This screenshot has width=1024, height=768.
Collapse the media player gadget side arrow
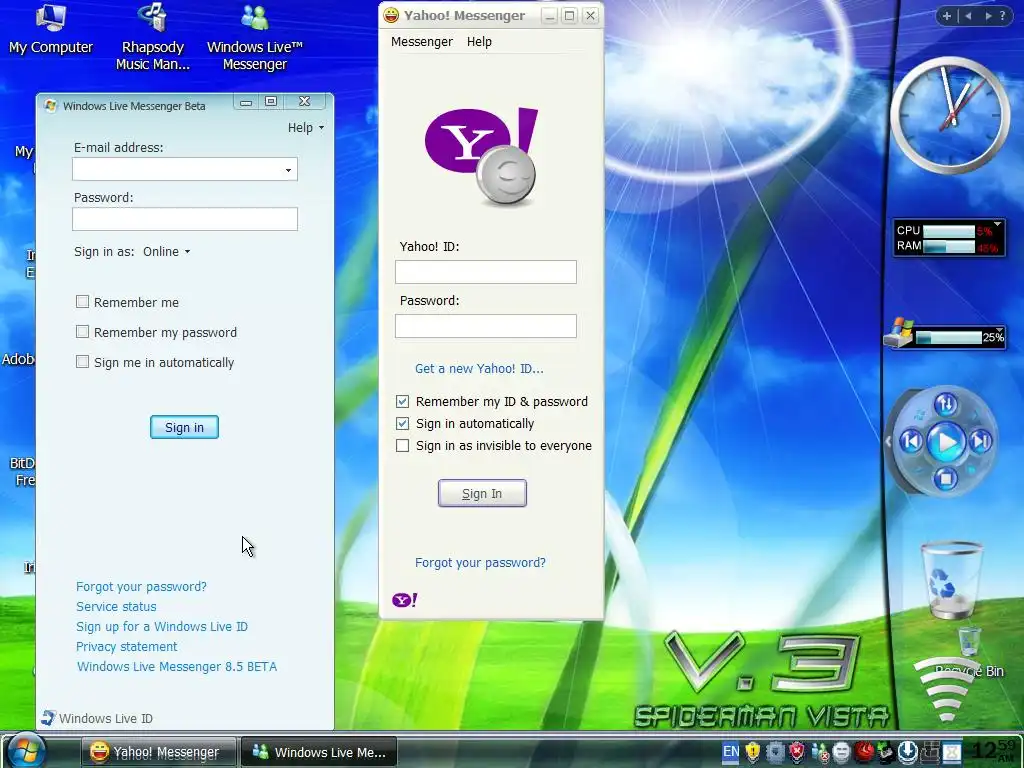pyautogui.click(x=888, y=441)
